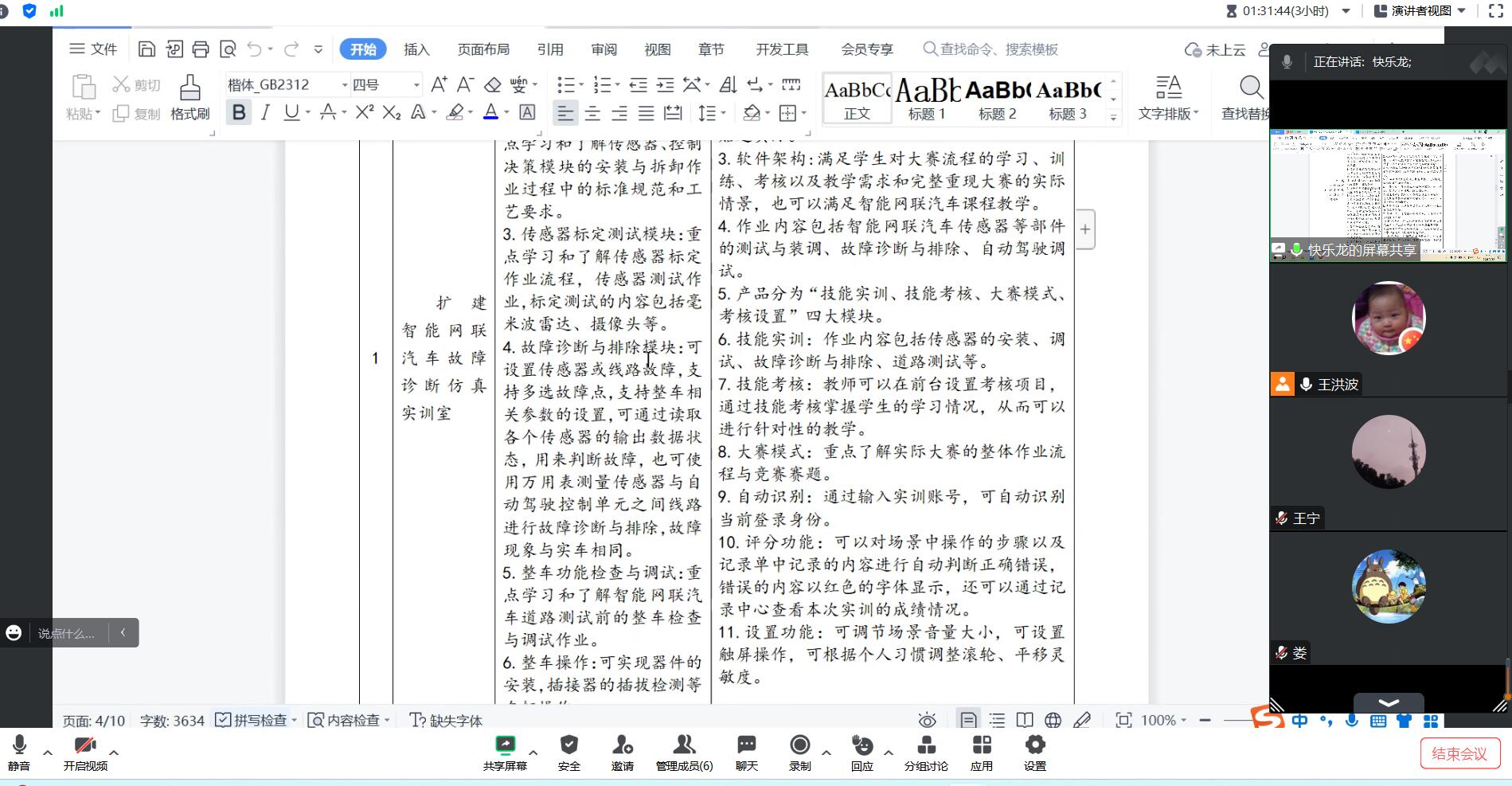Open the 页面布局 ribbon tab

(x=483, y=49)
